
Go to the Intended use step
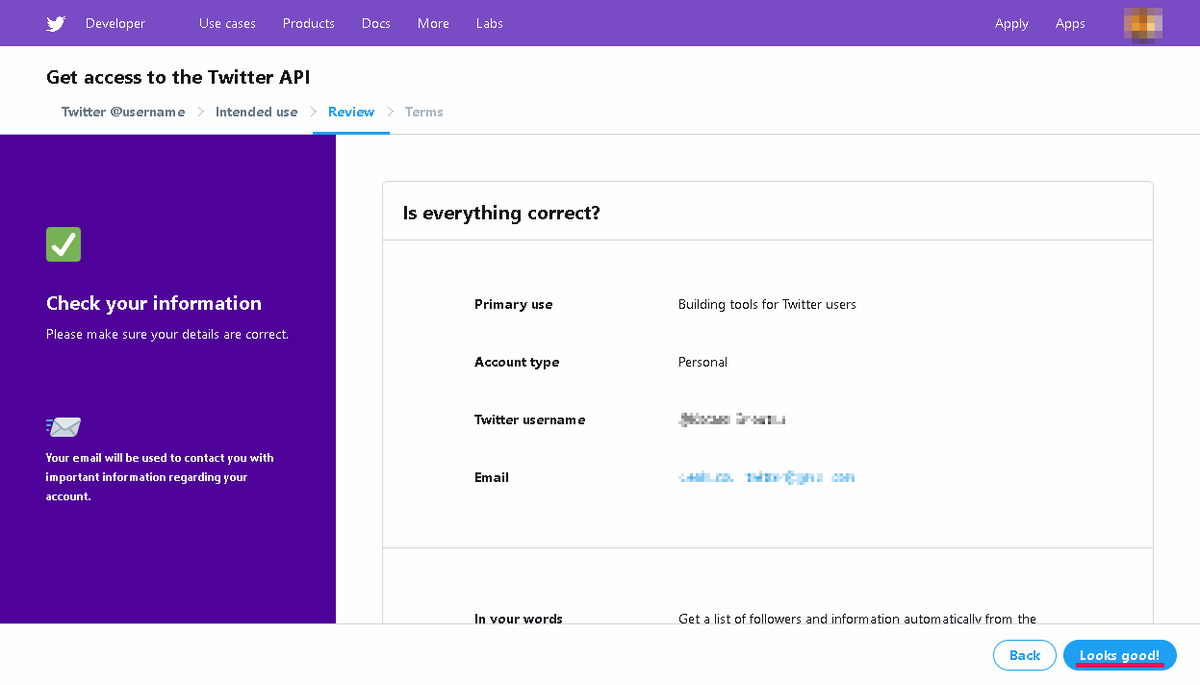[x=256, y=112]
